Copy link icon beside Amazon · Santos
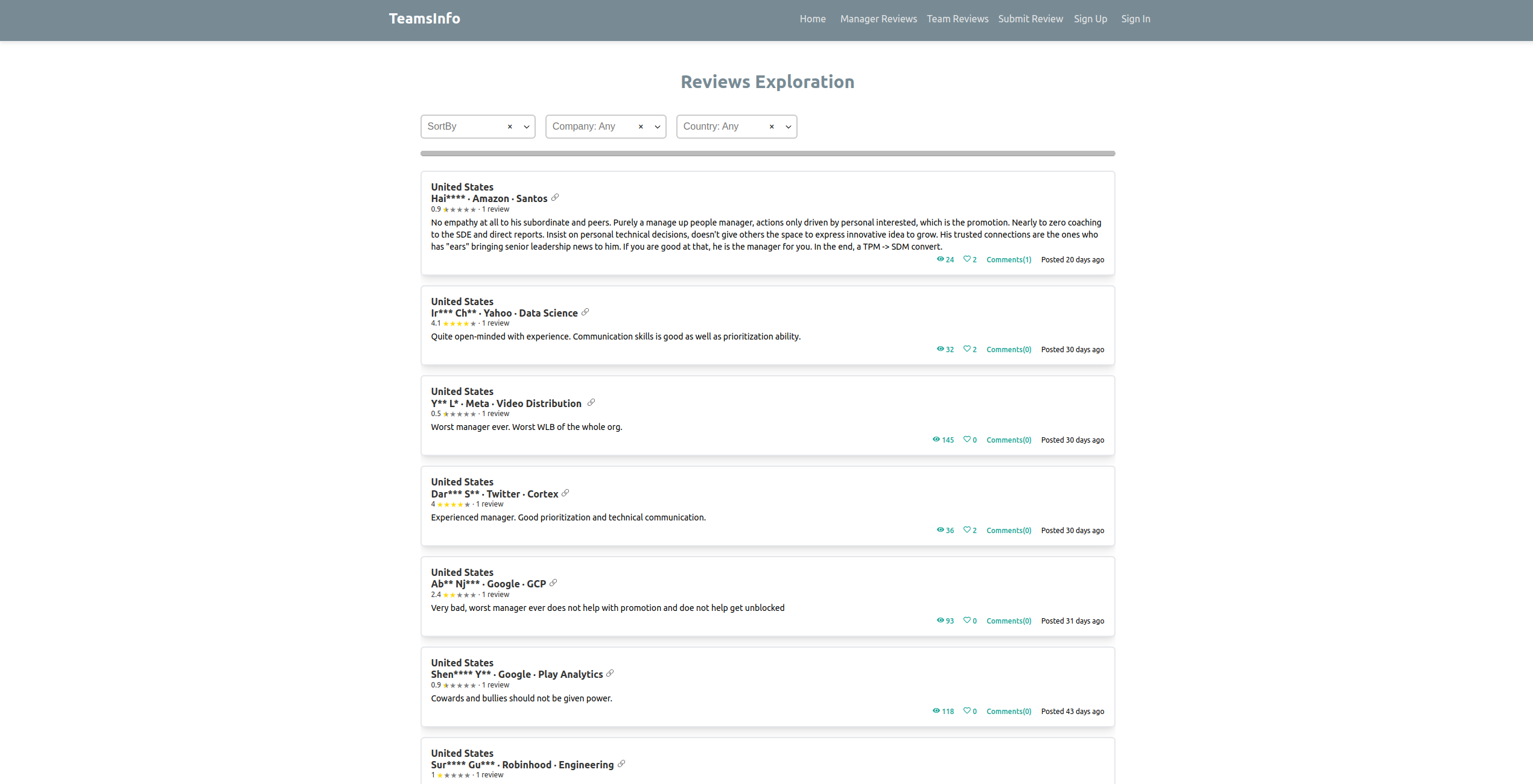This screenshot has height=784, width=1533. coord(555,198)
